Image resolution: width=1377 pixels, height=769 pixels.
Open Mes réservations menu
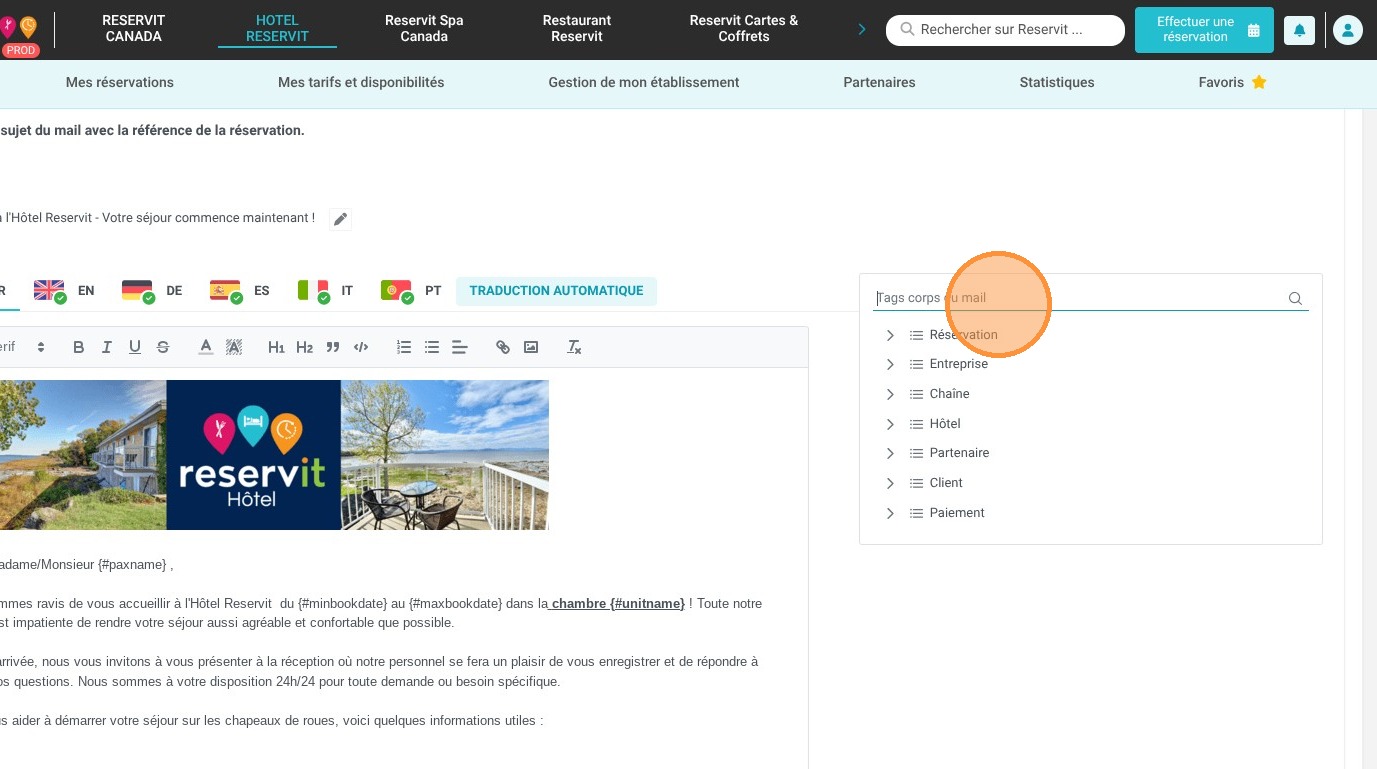pos(120,82)
